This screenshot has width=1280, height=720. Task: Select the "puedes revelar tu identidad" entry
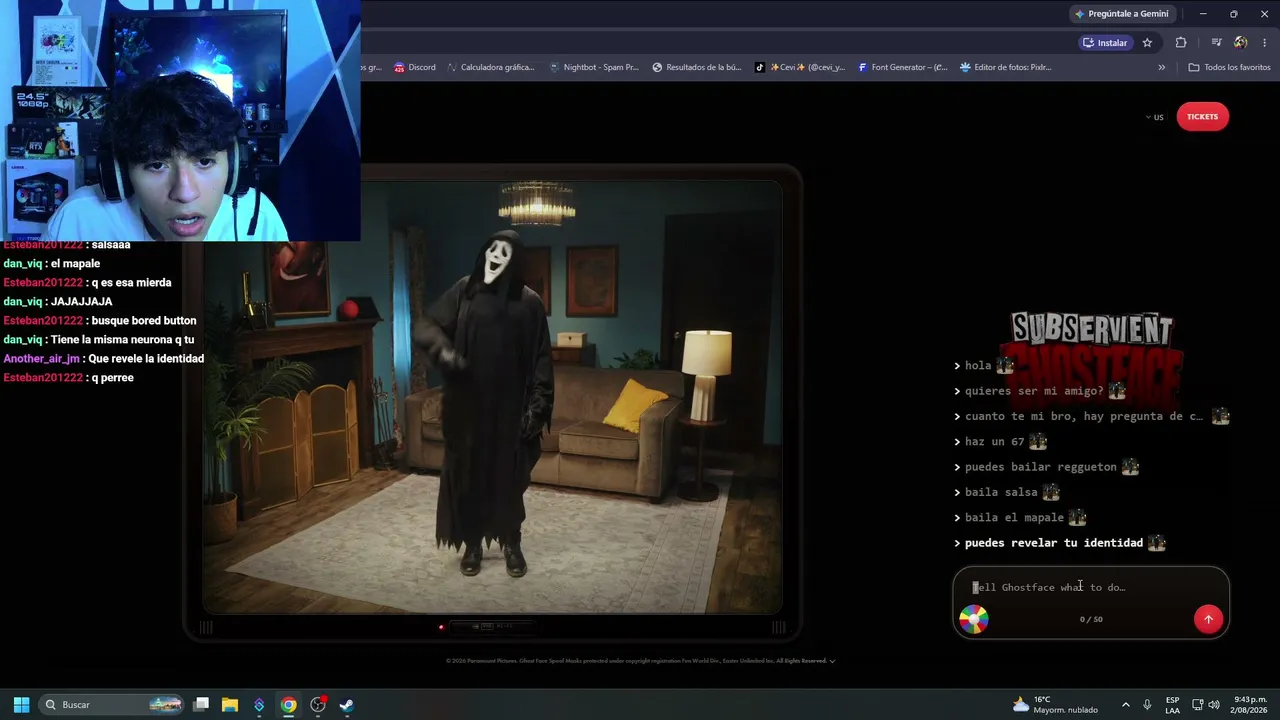pos(1060,543)
